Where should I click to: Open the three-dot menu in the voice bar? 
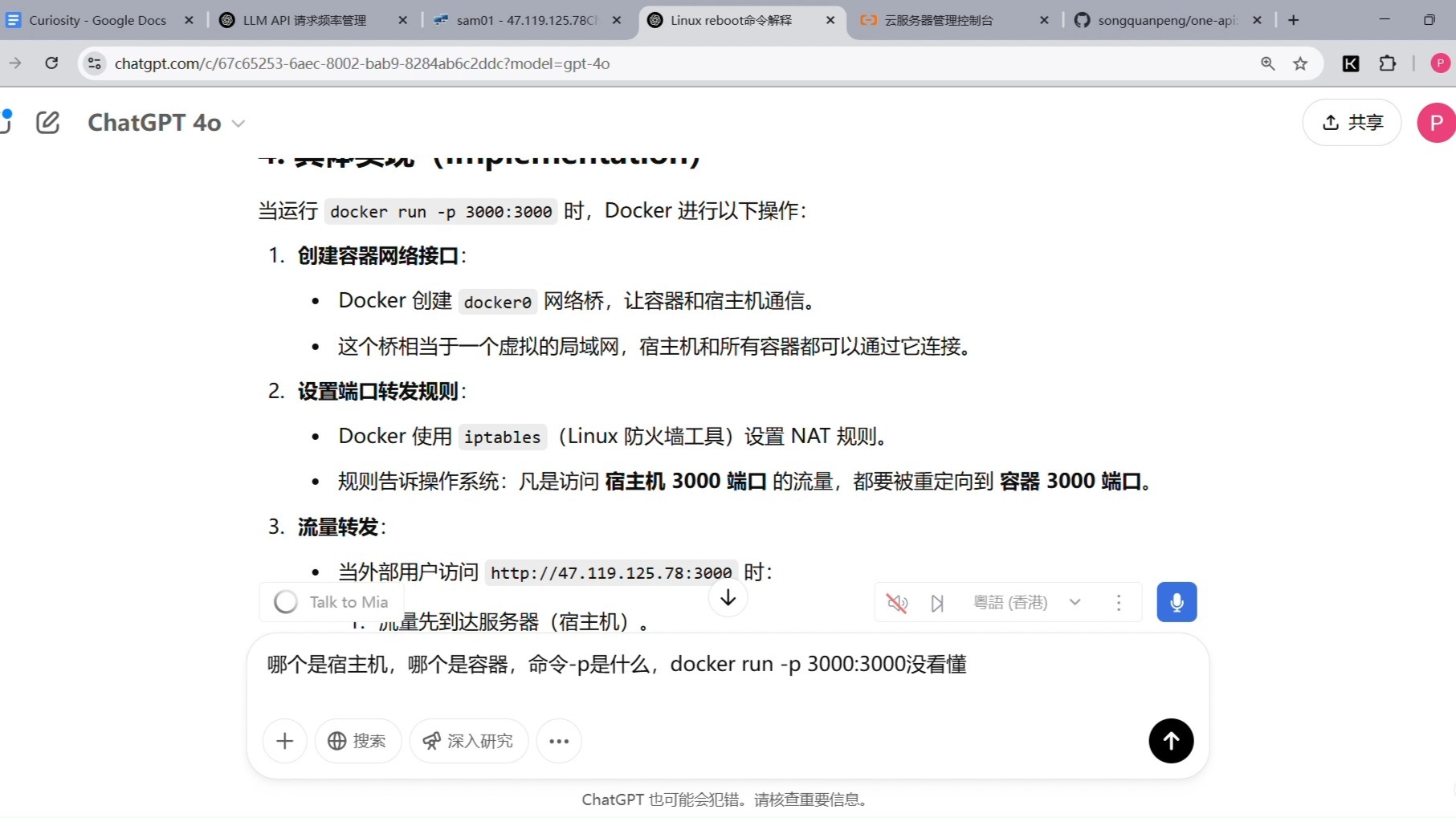(x=1119, y=601)
